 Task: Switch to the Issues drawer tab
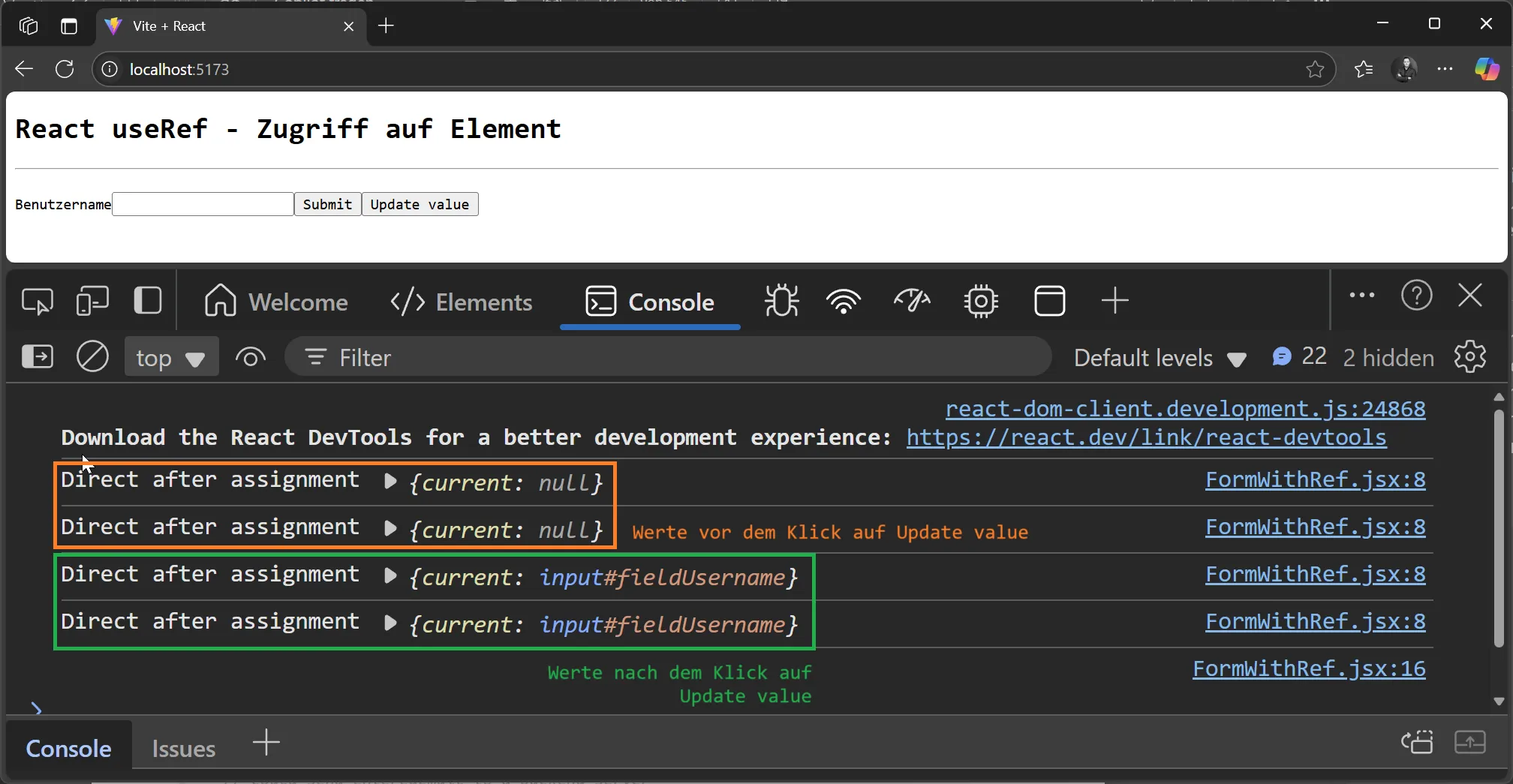184,748
